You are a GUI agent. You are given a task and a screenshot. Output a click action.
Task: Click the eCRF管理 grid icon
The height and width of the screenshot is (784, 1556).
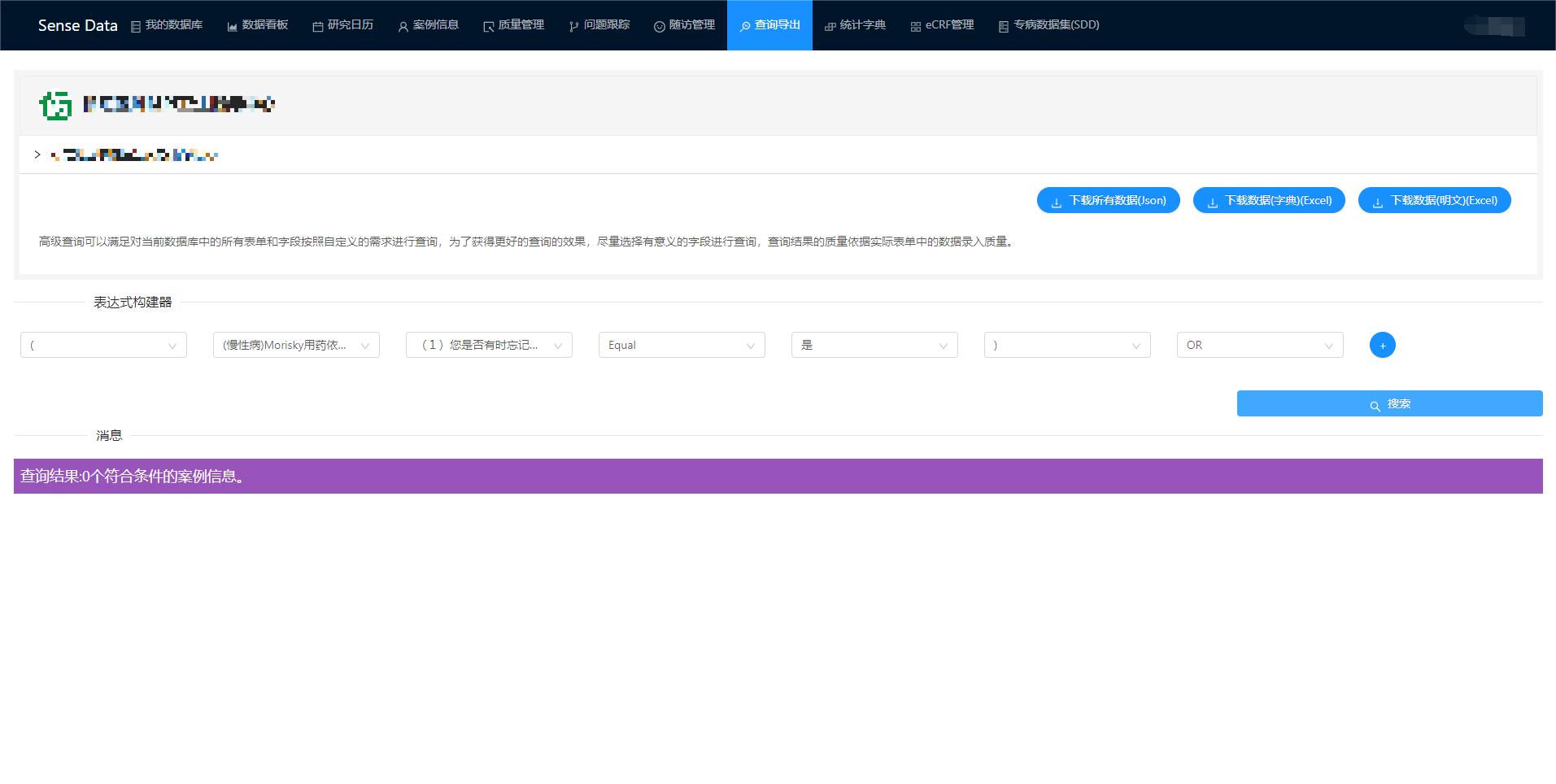click(x=916, y=27)
